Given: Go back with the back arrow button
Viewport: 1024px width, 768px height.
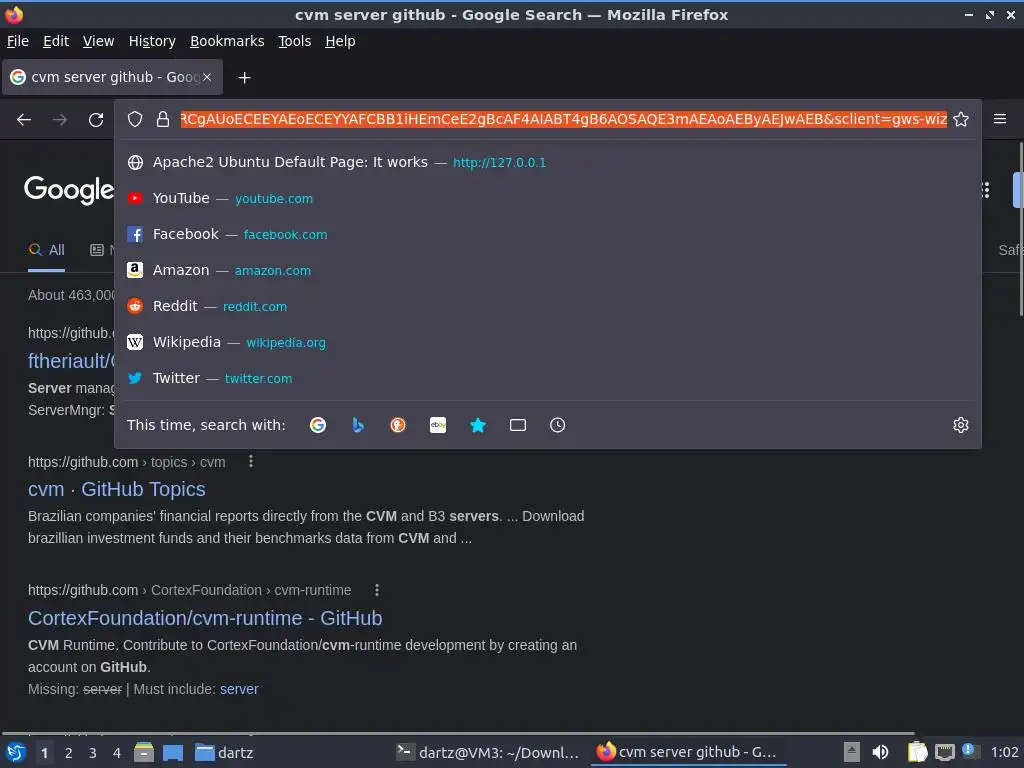Looking at the screenshot, I should click(x=24, y=120).
